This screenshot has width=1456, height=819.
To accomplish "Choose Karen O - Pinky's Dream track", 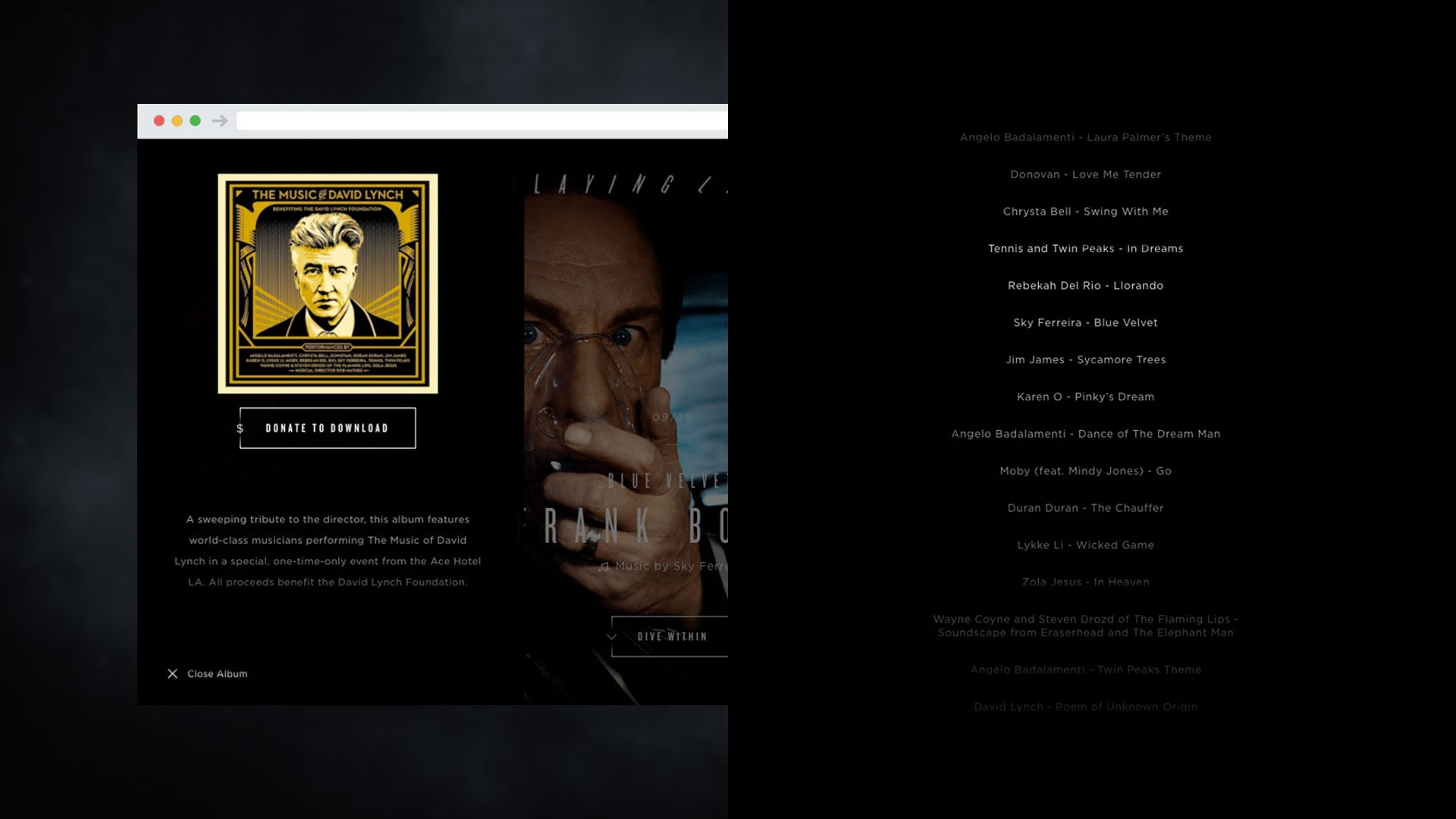I will pos(1085,397).
